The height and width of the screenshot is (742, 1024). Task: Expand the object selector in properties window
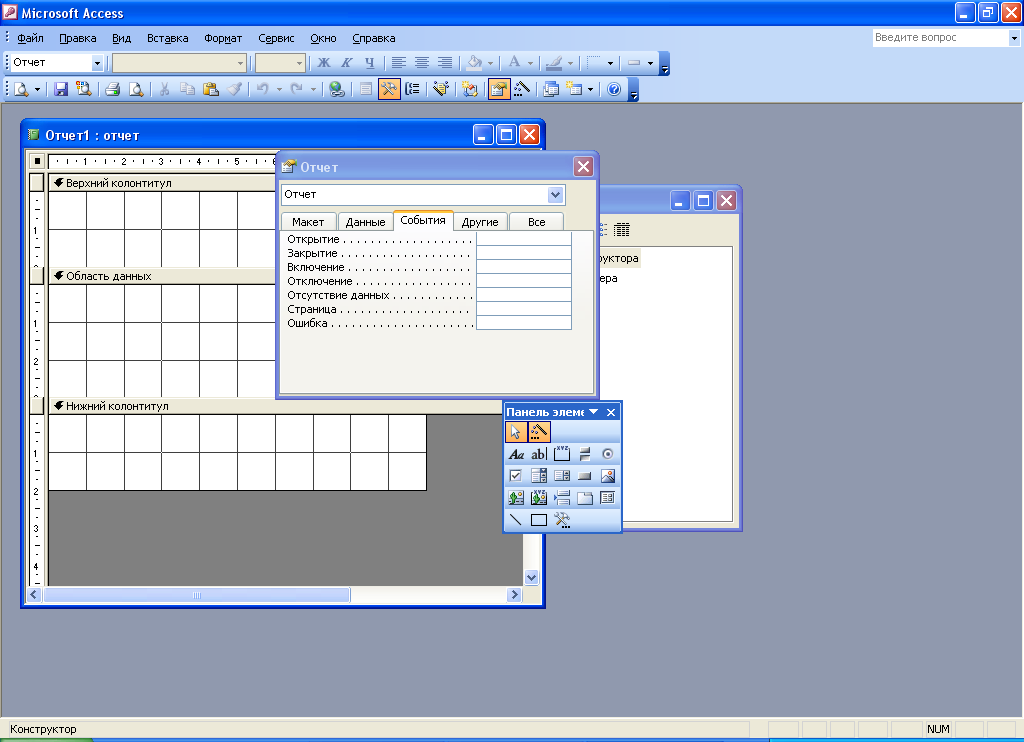click(555, 194)
